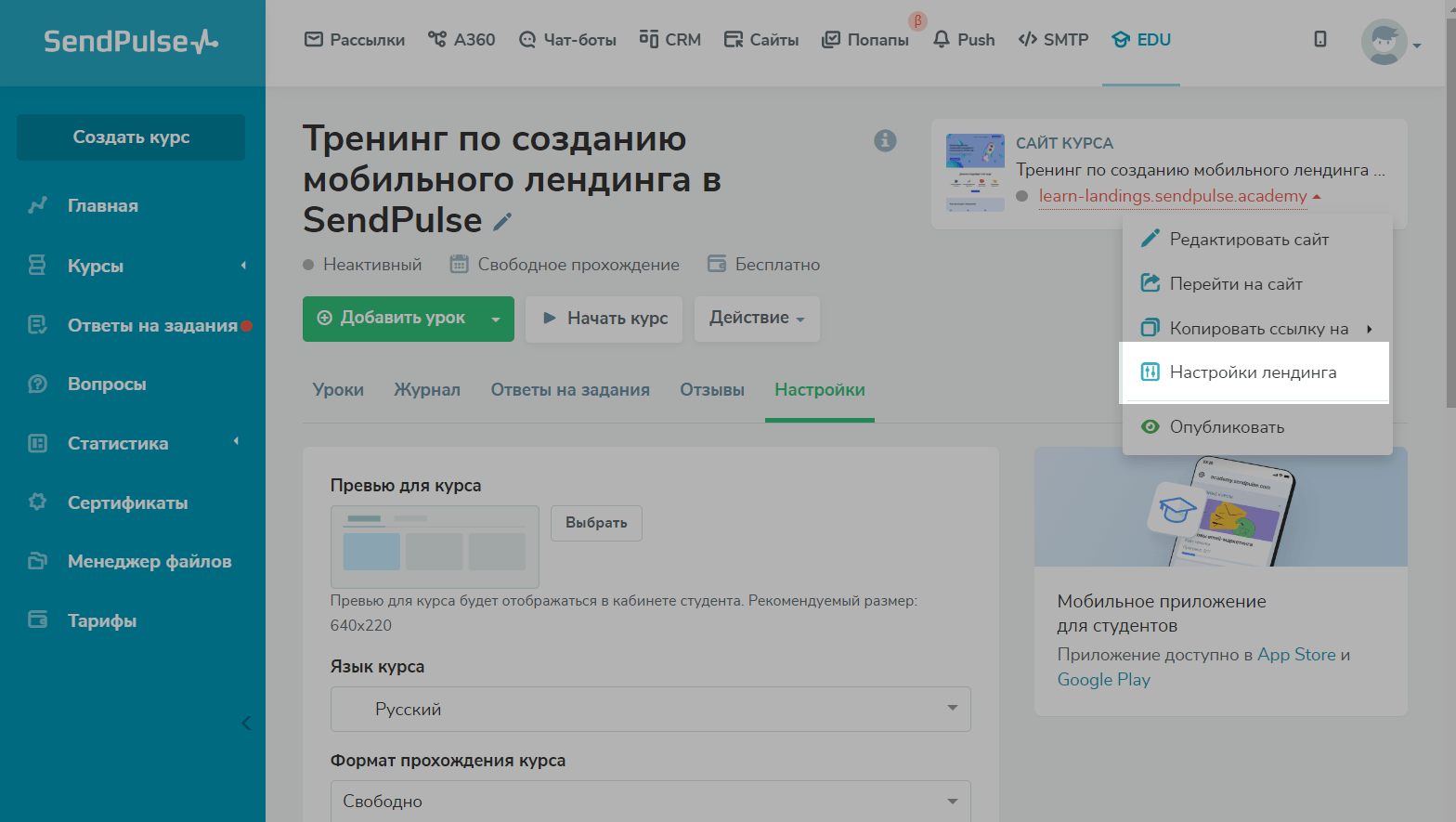
Task: Switch to Уроки tab
Action: pos(338,390)
